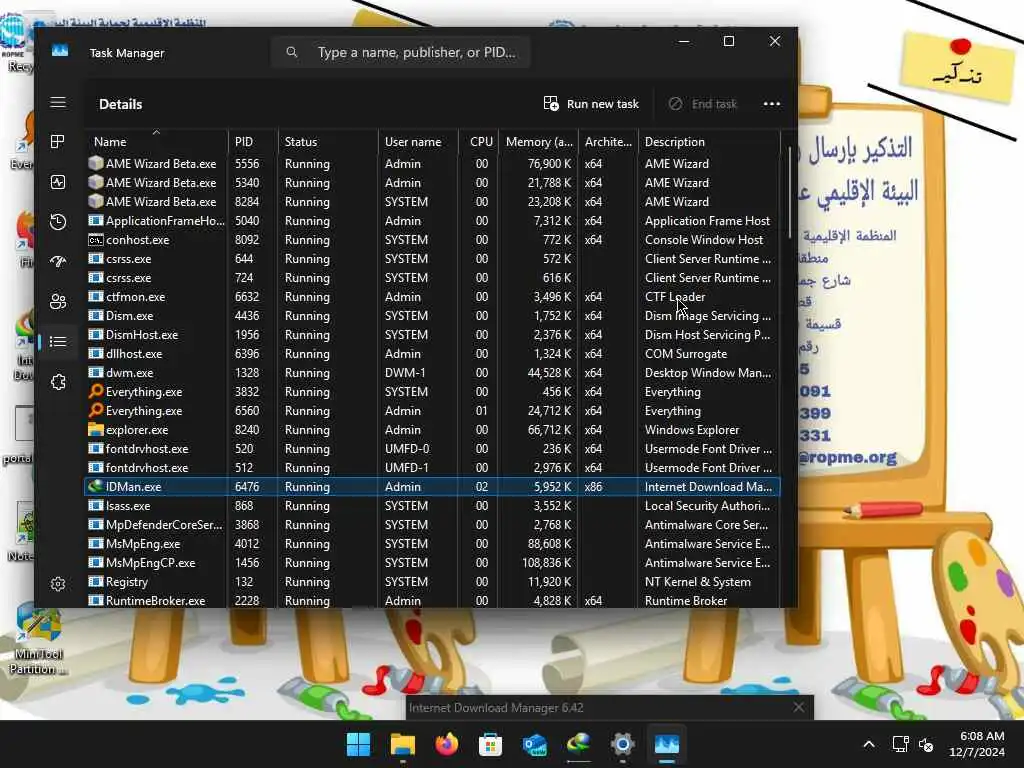This screenshot has width=1024, height=768.
Task: Open App history page in sidebar
Action: point(58,222)
